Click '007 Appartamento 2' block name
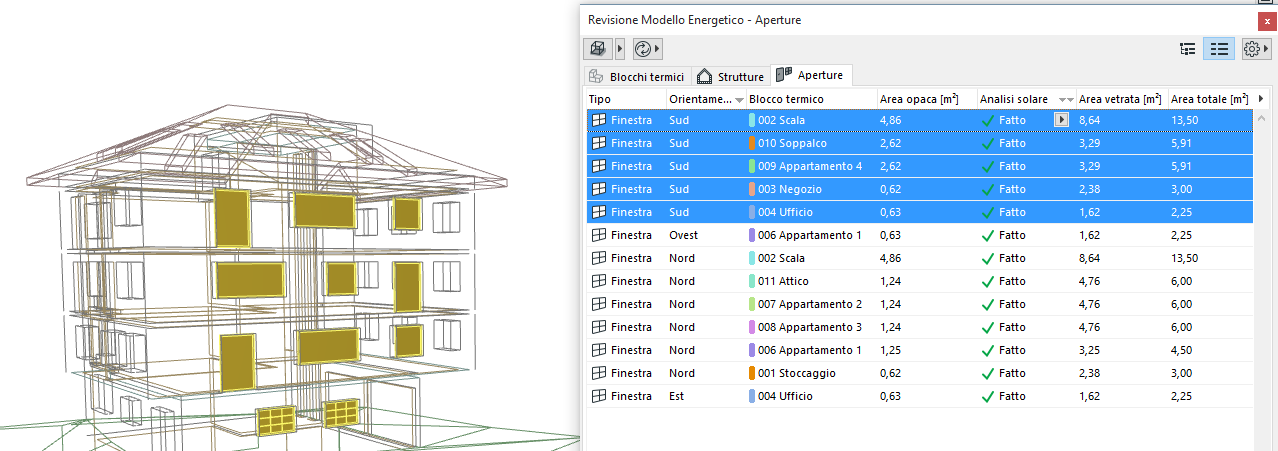The width and height of the screenshot is (1278, 451). coord(810,304)
